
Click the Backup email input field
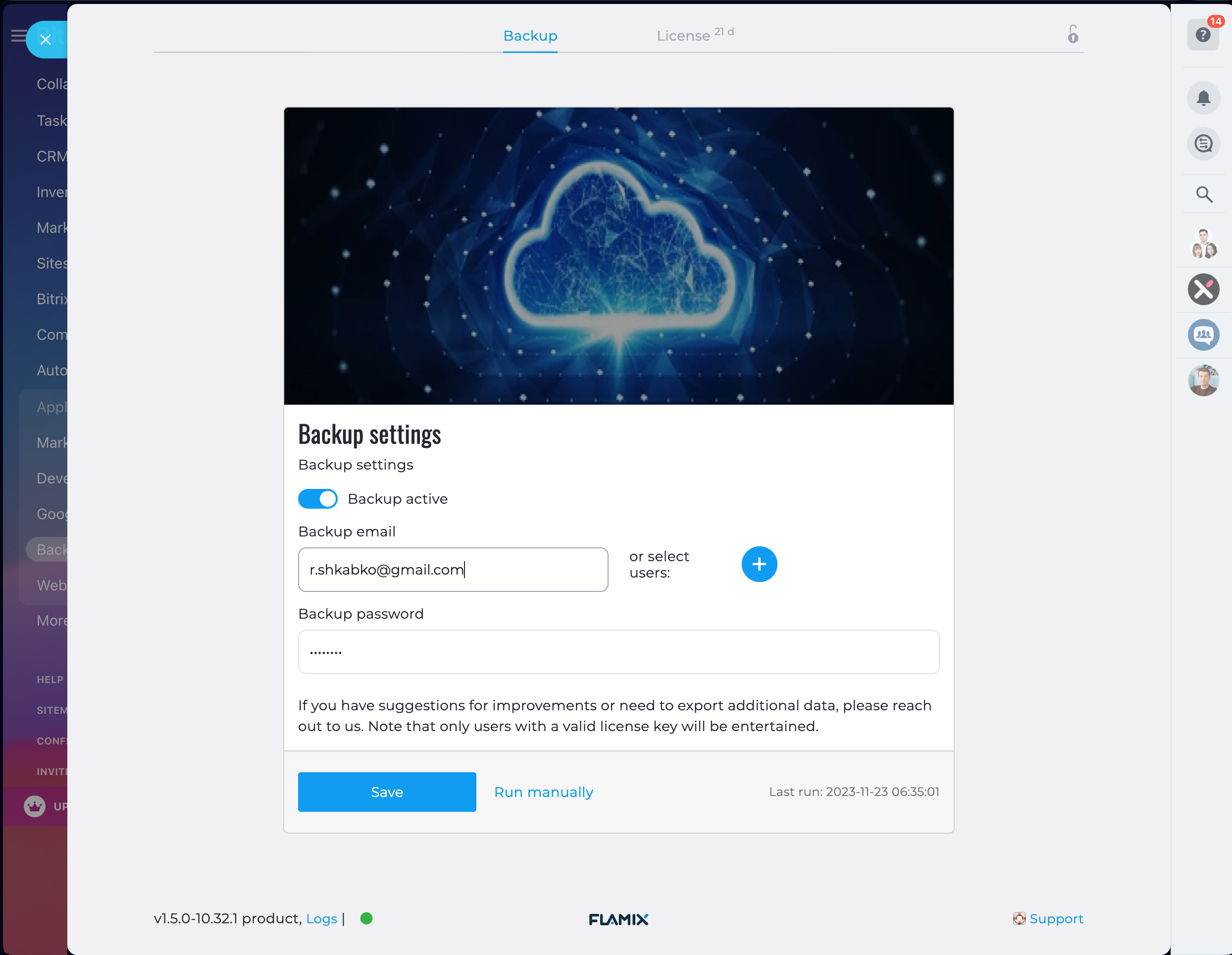point(453,570)
